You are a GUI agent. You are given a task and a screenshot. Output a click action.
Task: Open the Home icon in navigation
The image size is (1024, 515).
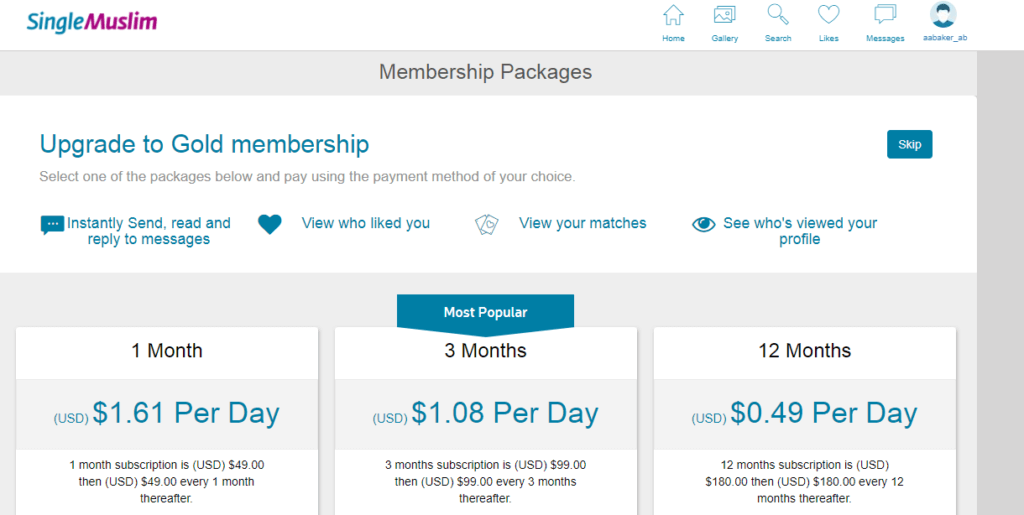click(x=673, y=15)
